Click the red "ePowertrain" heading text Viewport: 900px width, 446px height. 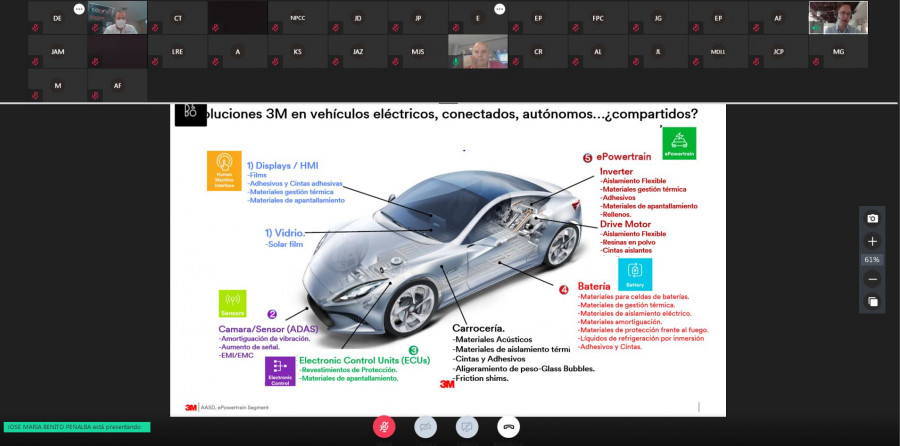623,157
